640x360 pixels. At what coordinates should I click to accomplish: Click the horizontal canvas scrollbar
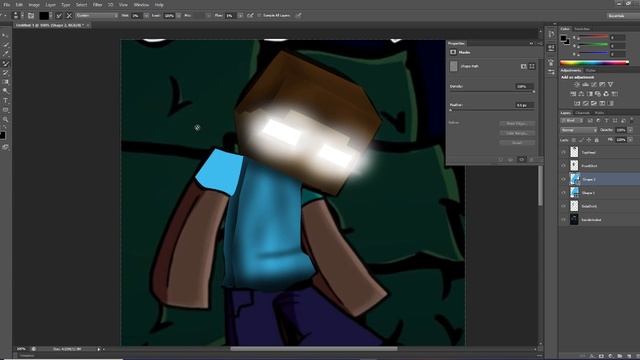click(313, 349)
